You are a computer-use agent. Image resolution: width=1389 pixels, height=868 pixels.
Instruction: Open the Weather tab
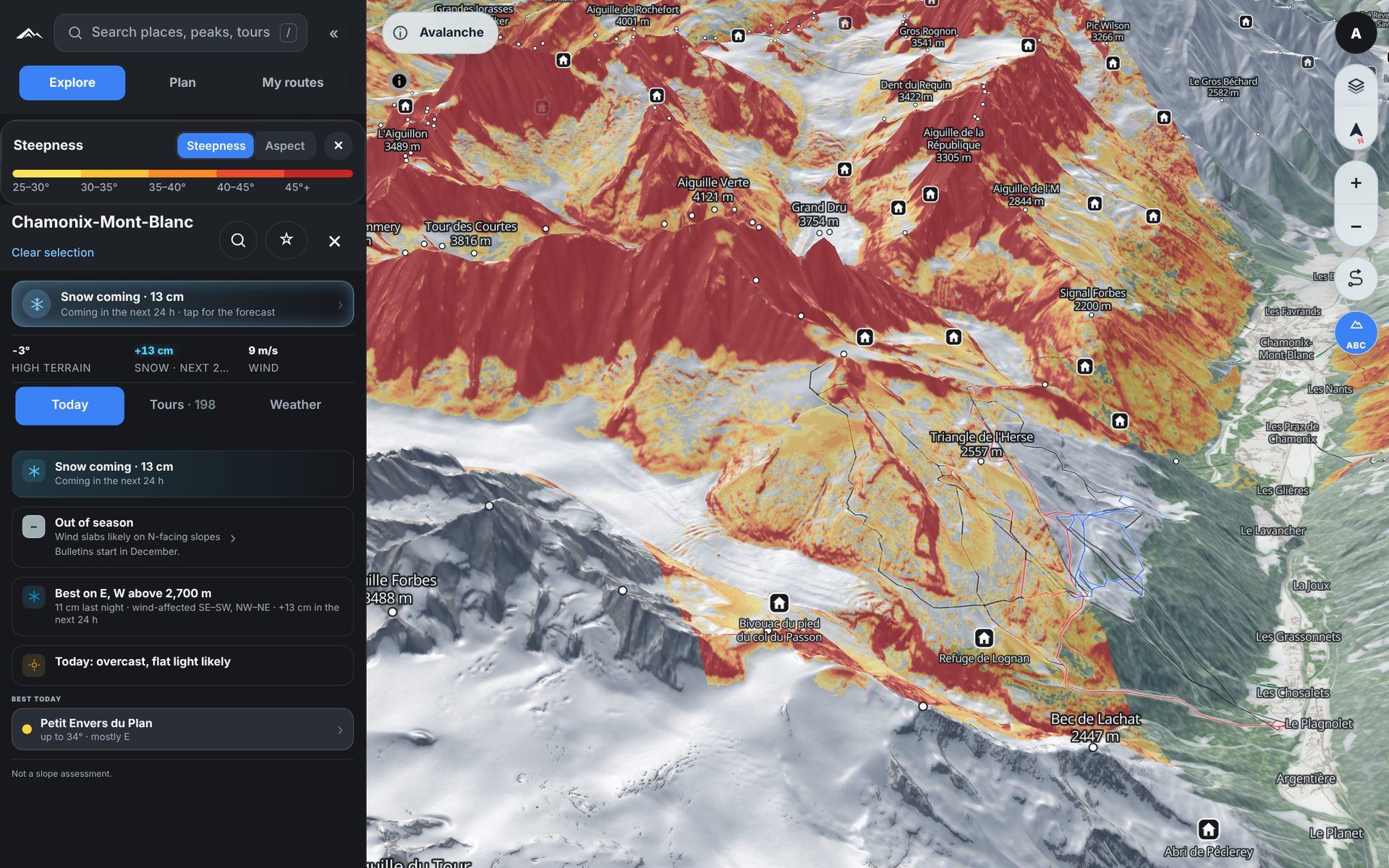pos(295,405)
